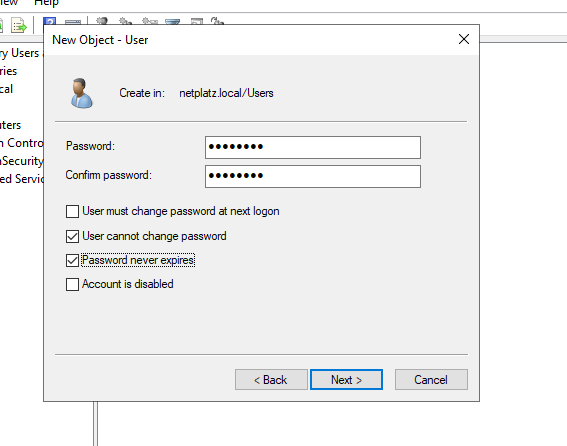567x446 pixels.
Task: Uncheck Password never expires option
Action: 72,260
